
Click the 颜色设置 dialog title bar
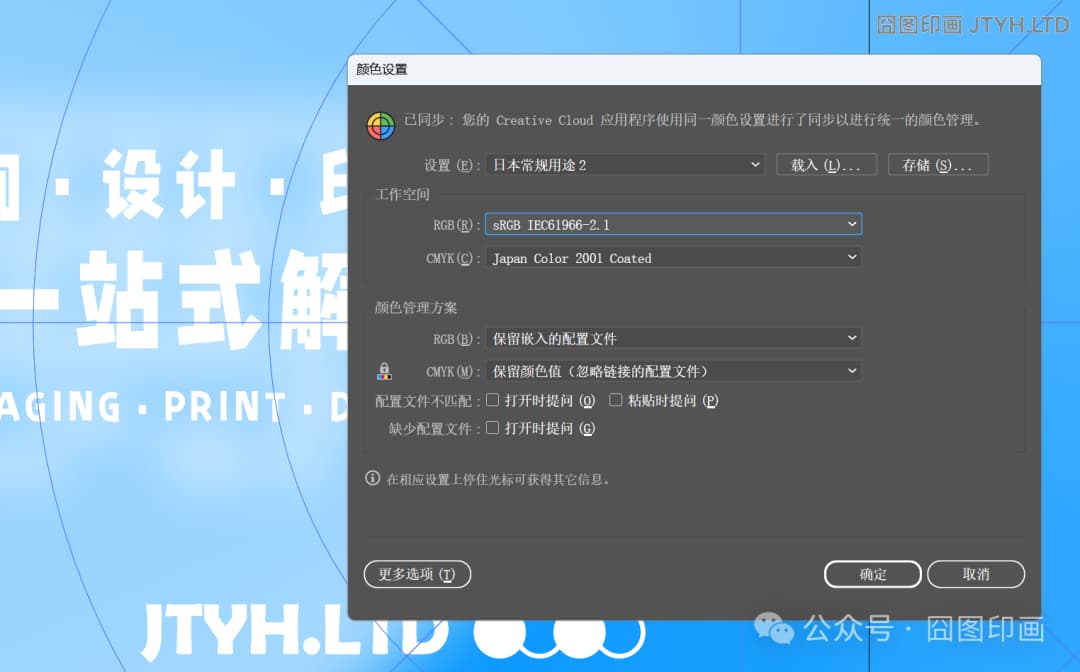(x=694, y=70)
